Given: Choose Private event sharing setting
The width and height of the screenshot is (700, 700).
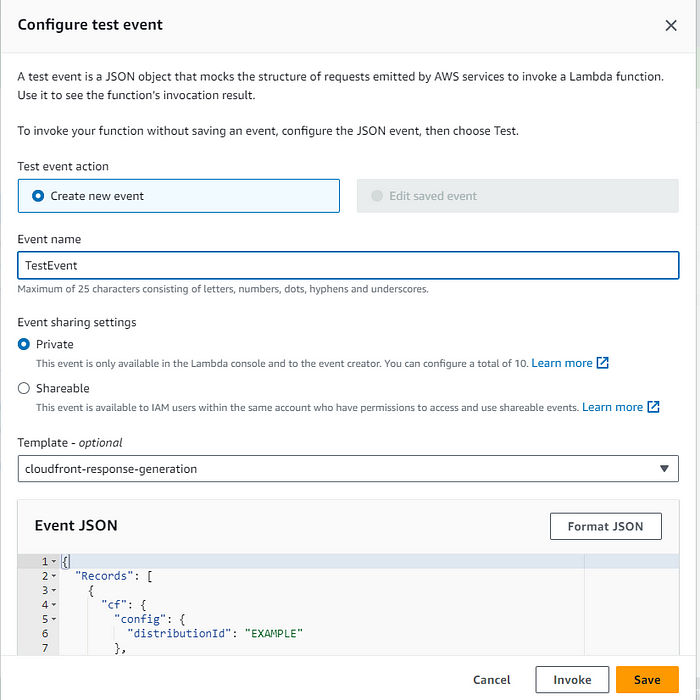Looking at the screenshot, I should [24, 344].
